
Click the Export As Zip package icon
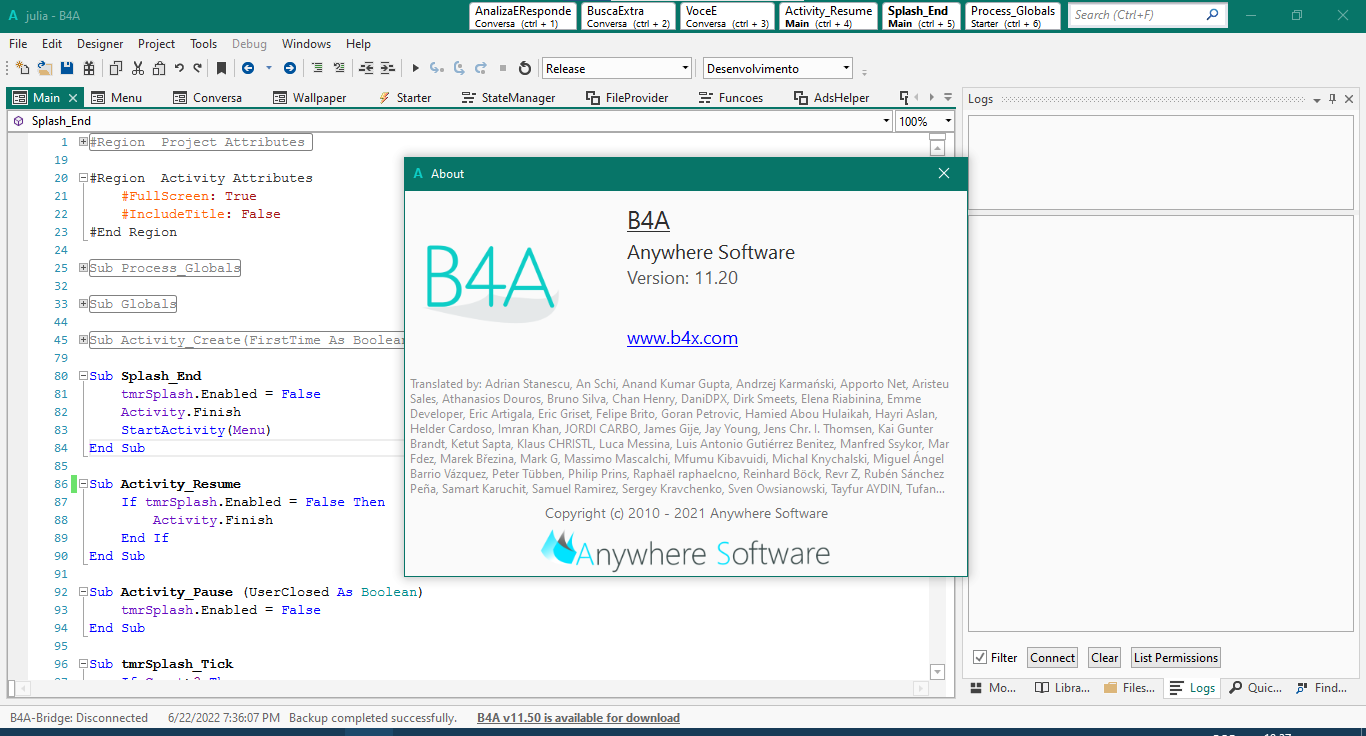[89, 68]
